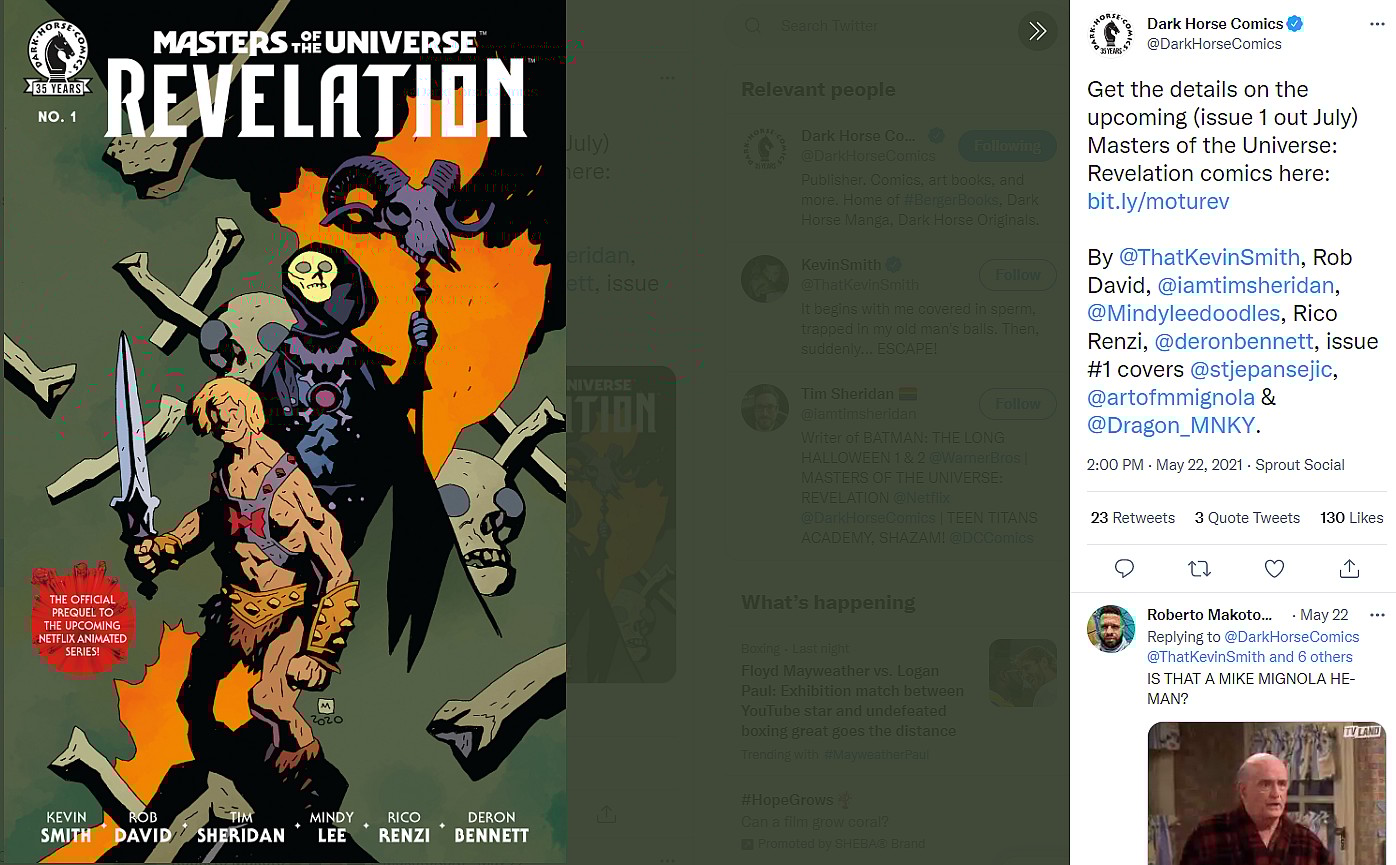Image resolution: width=1396 pixels, height=865 pixels.
Task: Open the @Mindyleedoodles mention
Action: point(1183,313)
